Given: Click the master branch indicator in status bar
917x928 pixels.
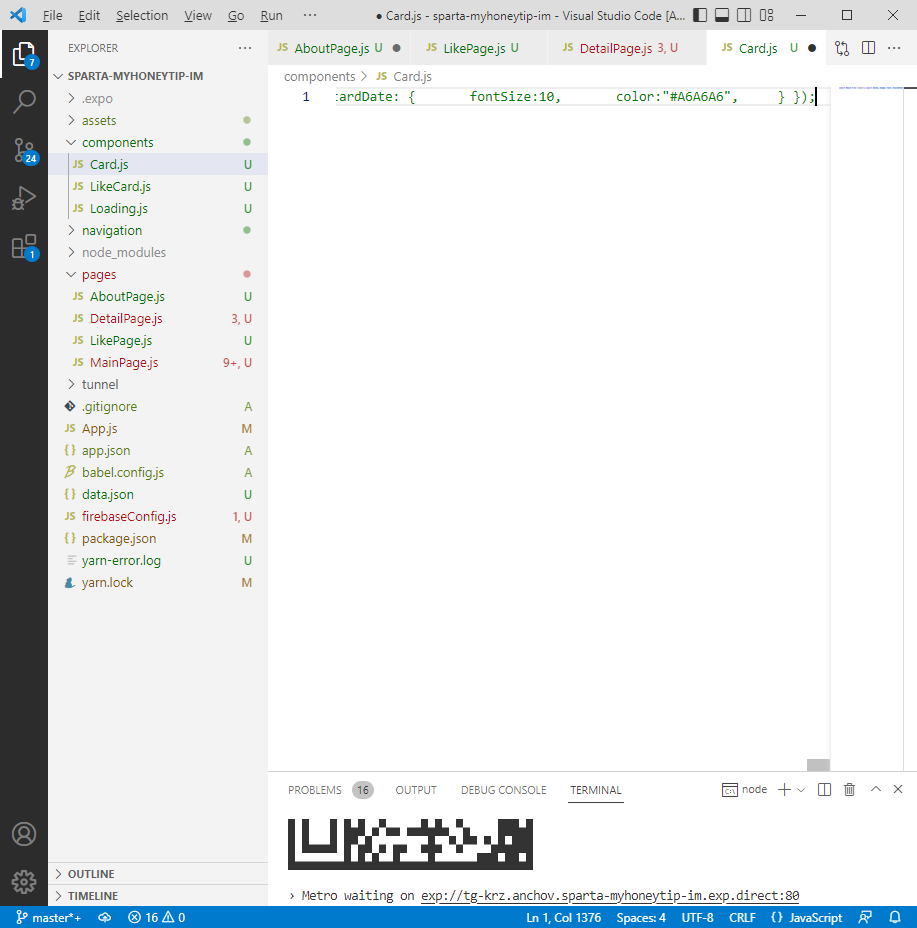Looking at the screenshot, I should point(48,917).
